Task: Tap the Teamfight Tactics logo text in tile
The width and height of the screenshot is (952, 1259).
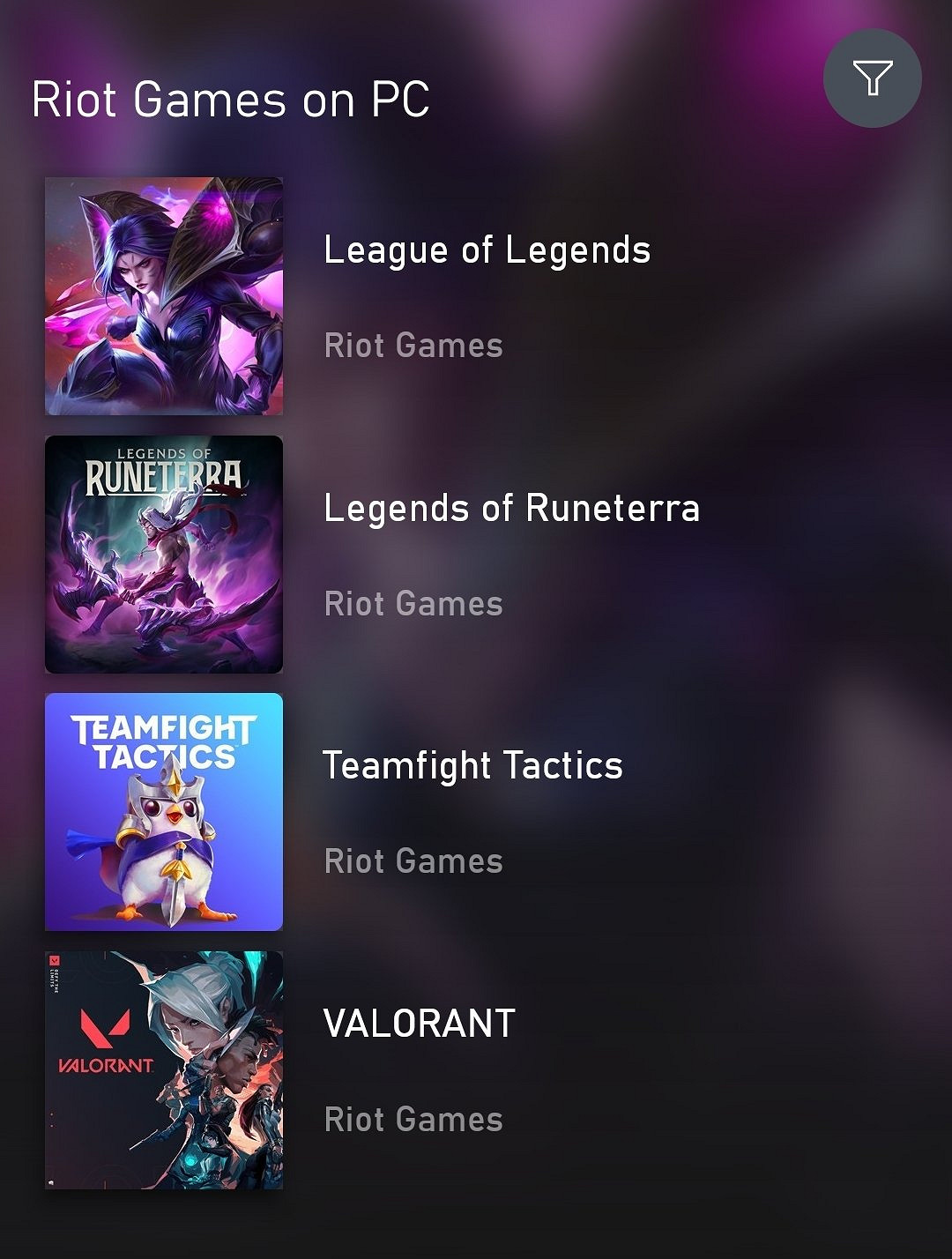Action: [x=164, y=743]
